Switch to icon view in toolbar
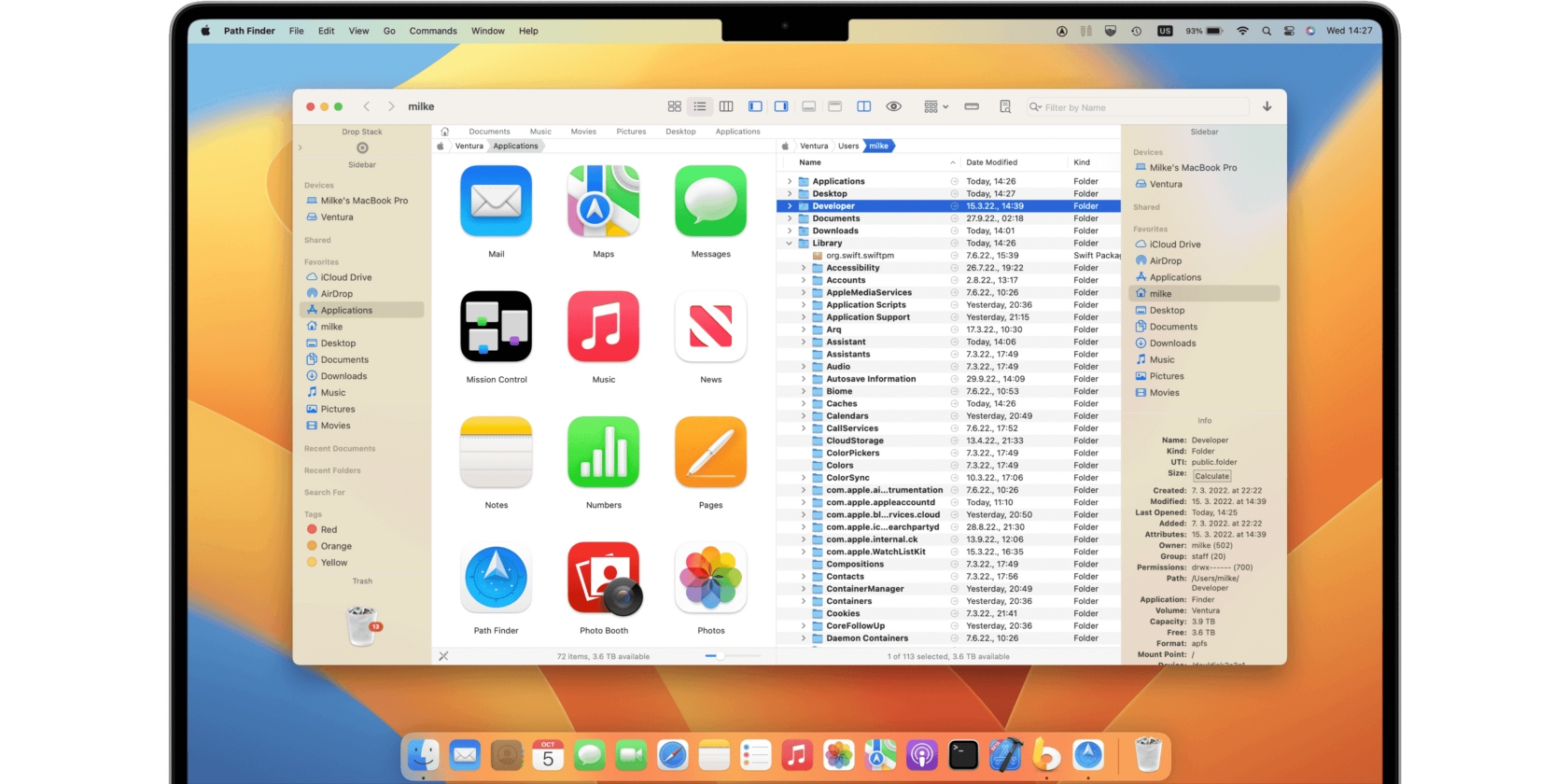The image size is (1568, 784). [674, 106]
